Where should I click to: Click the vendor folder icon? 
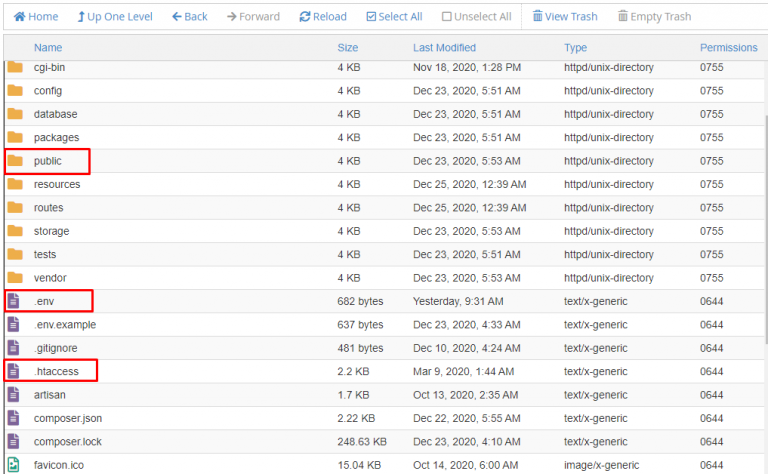click(15, 278)
